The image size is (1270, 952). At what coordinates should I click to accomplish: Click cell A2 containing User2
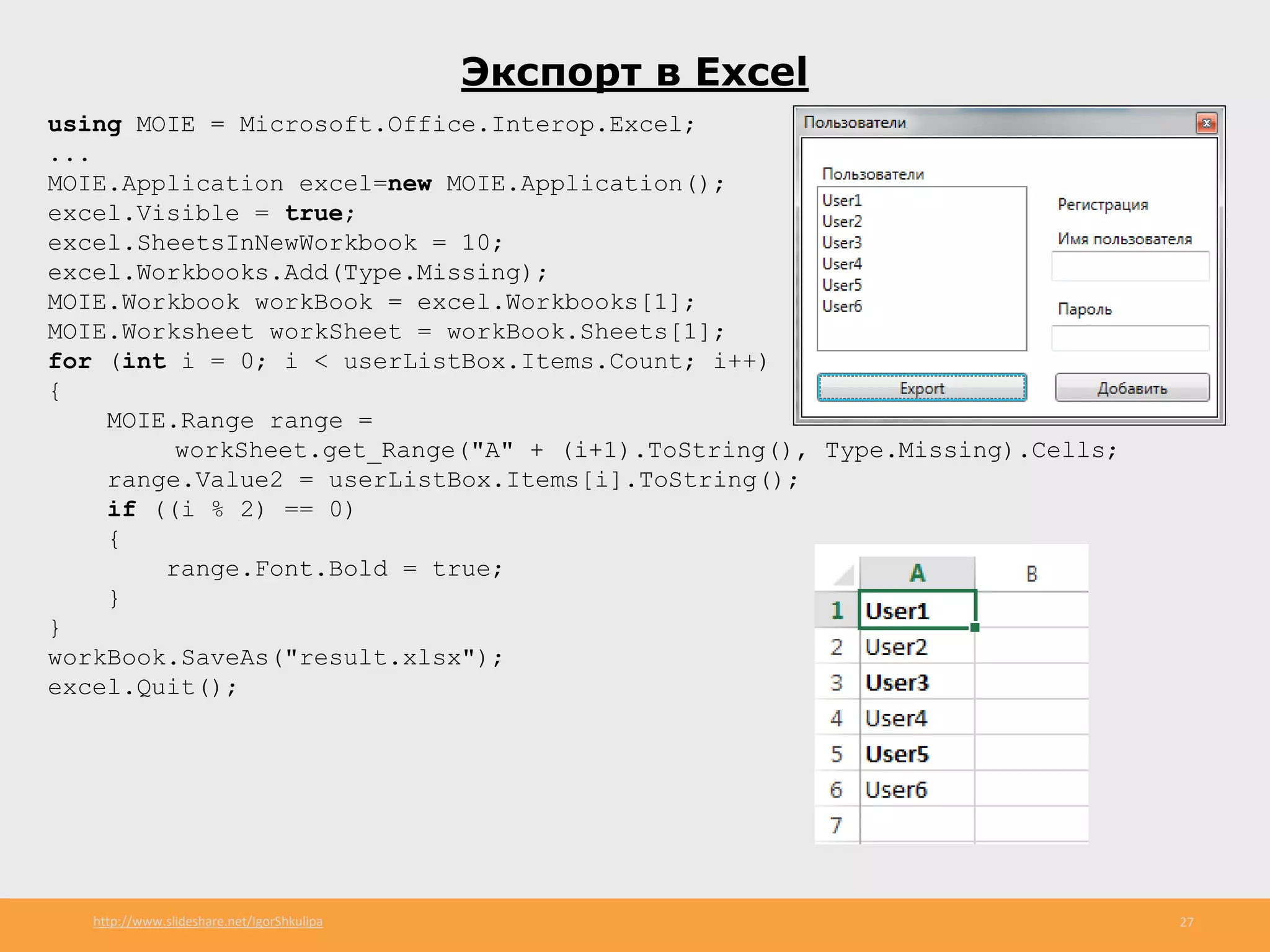pos(917,646)
